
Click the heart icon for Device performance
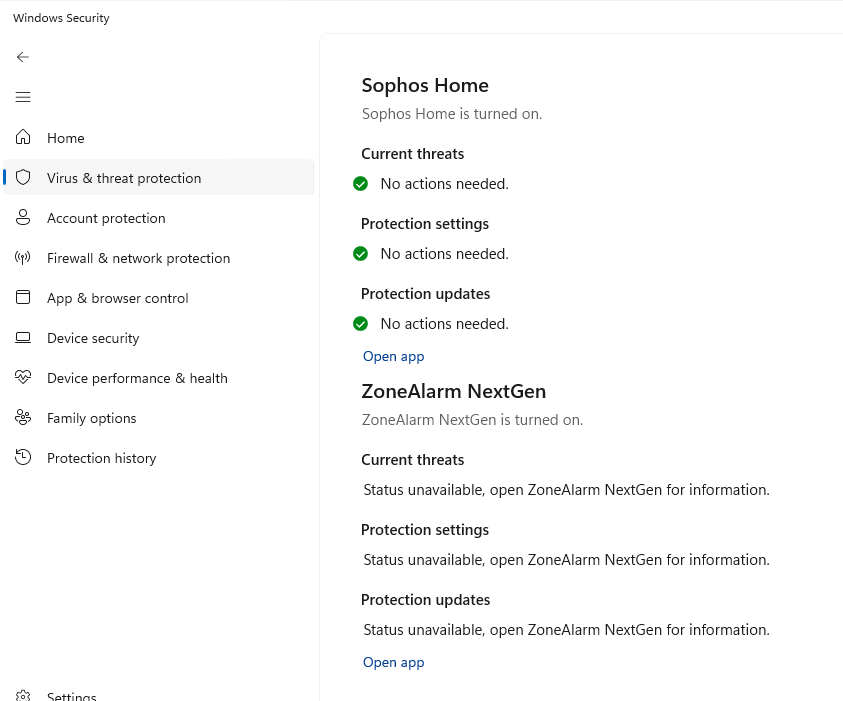pyautogui.click(x=23, y=377)
